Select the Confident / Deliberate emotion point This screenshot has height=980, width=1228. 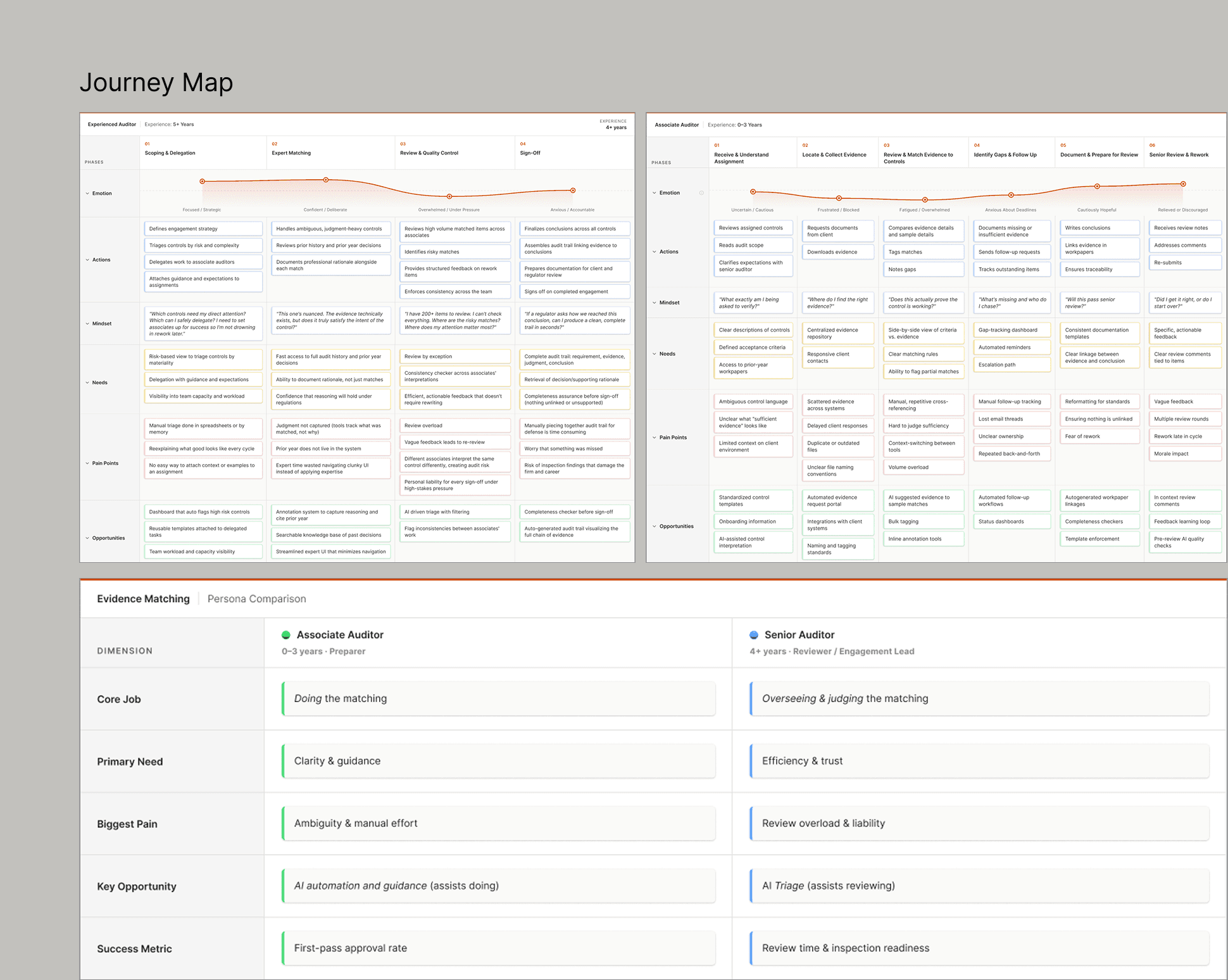[326, 180]
